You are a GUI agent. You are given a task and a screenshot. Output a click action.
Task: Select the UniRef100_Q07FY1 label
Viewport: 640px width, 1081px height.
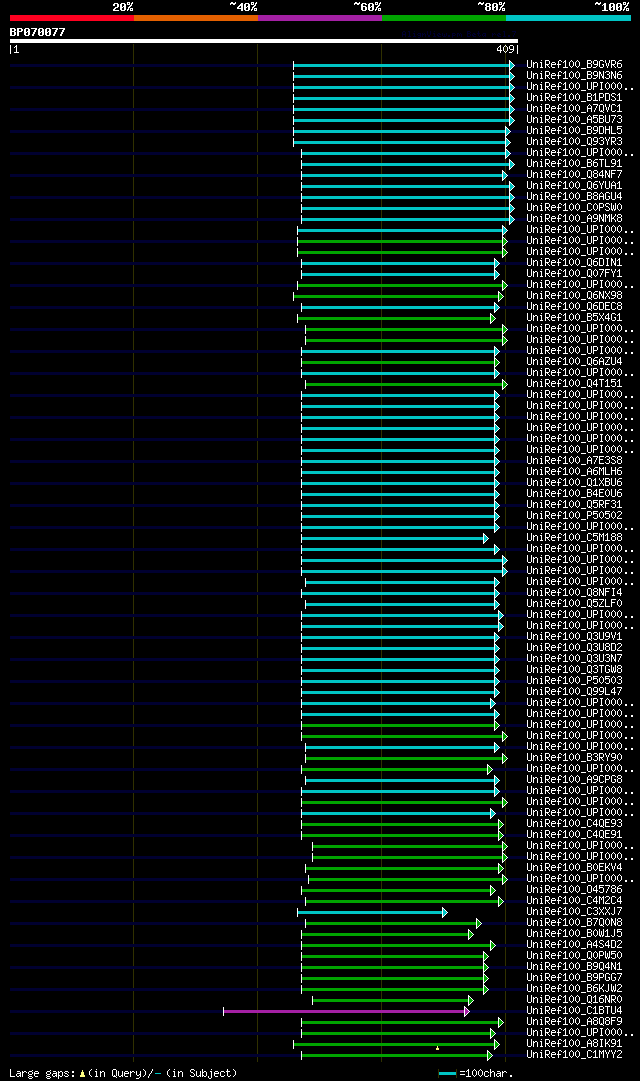click(574, 274)
